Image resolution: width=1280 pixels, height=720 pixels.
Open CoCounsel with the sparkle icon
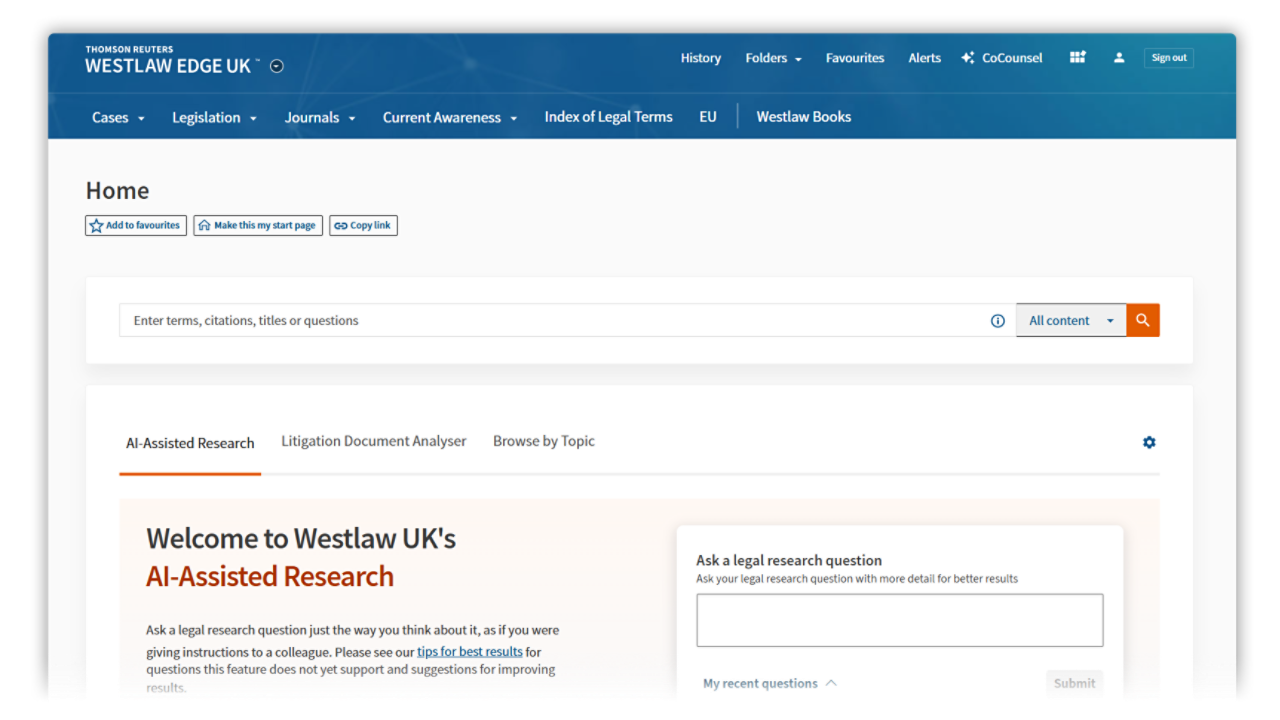coord(1002,58)
